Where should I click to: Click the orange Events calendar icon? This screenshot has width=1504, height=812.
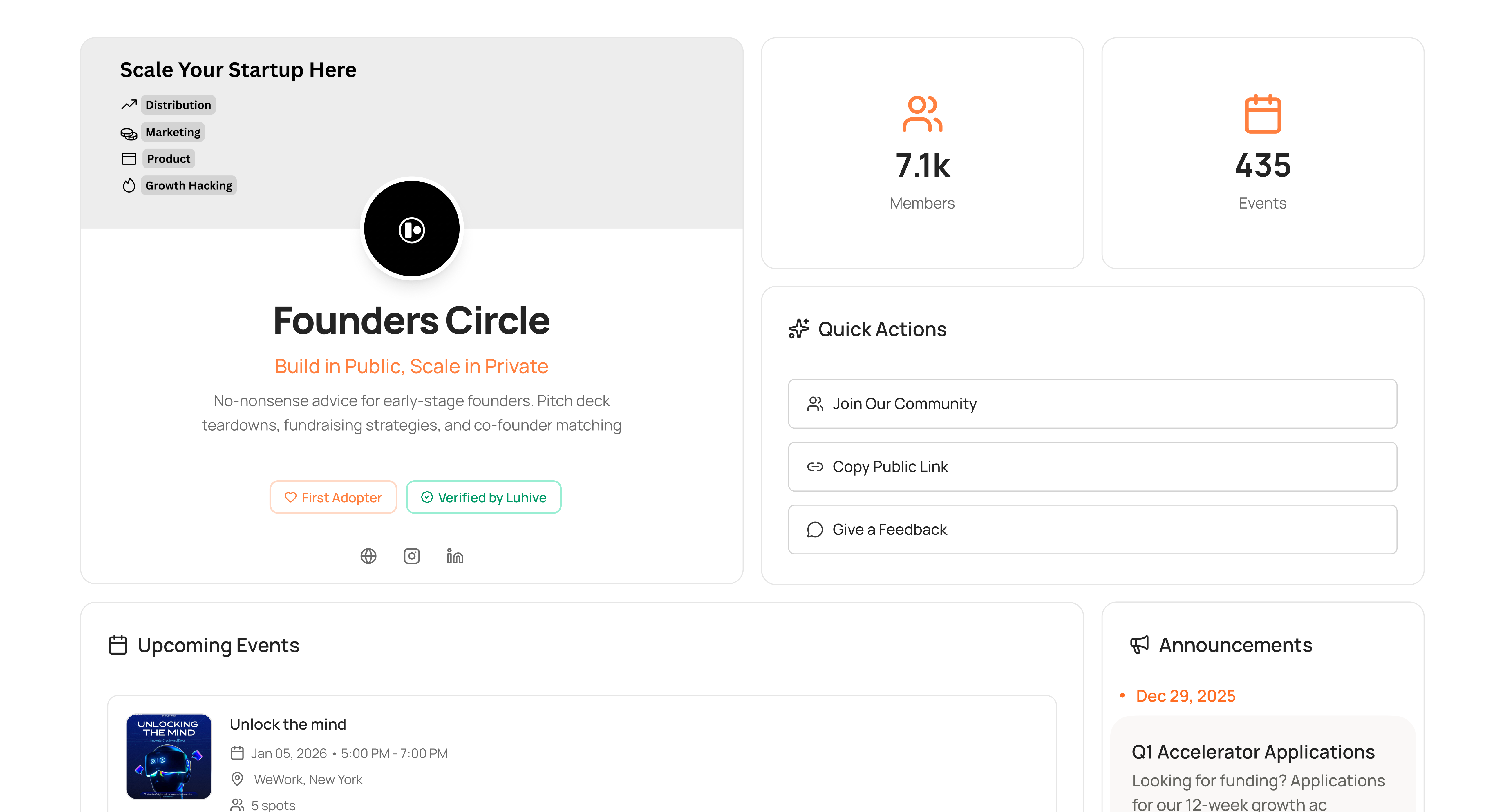pos(1262,115)
